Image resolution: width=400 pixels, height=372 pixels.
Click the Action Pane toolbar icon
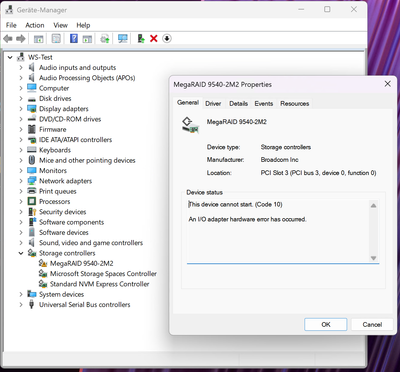click(x=87, y=39)
